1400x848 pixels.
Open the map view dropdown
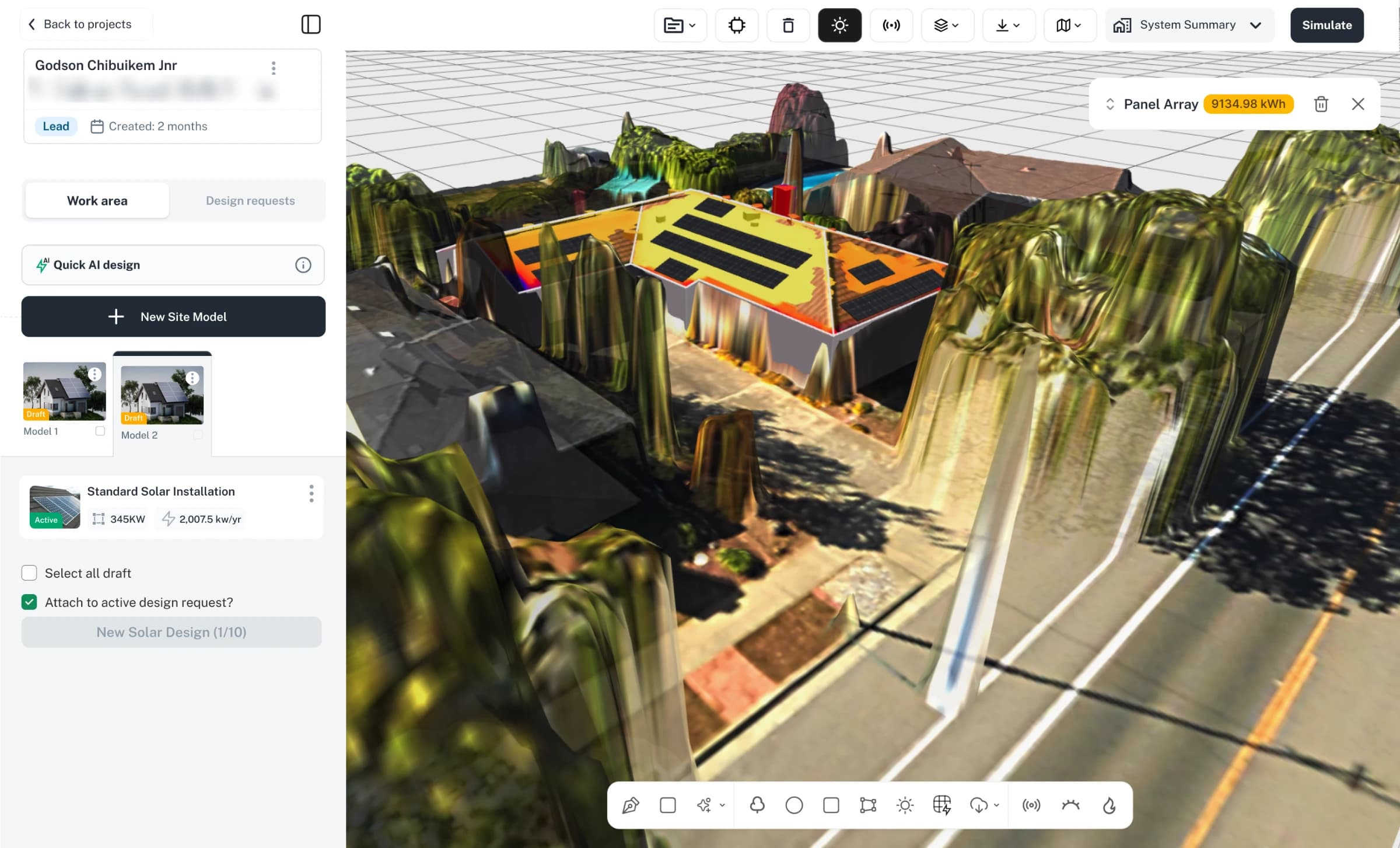point(1070,25)
